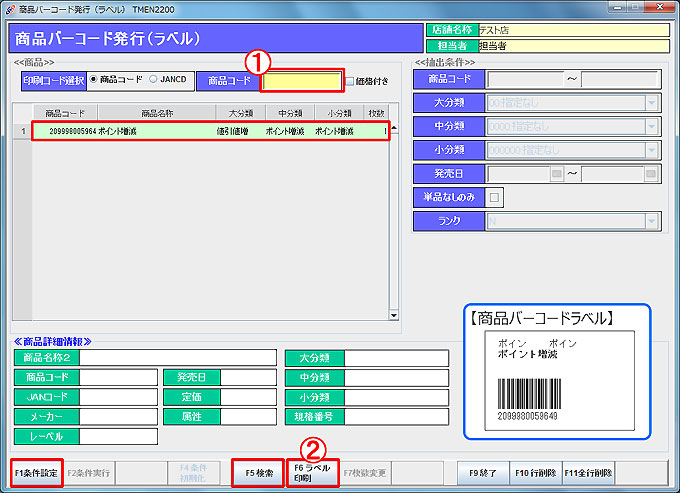Open the first 発売日 calendar picker

[556, 174]
